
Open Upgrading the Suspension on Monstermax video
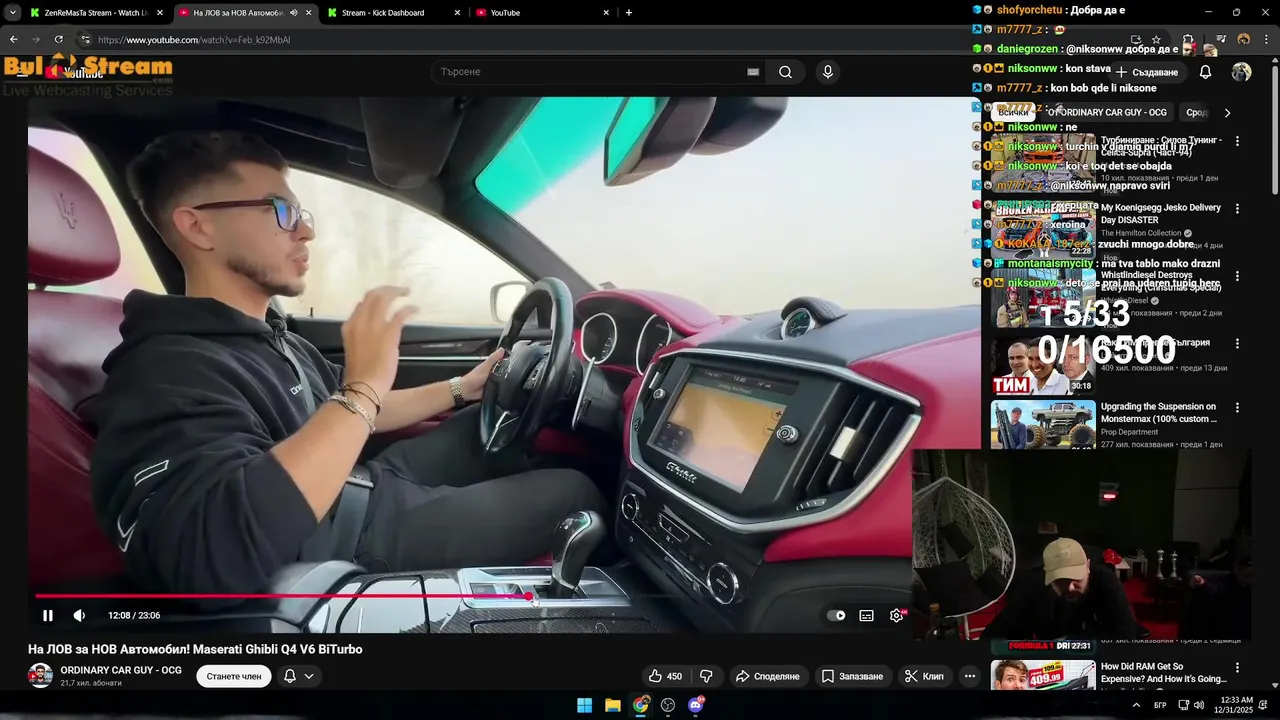[1043, 425]
